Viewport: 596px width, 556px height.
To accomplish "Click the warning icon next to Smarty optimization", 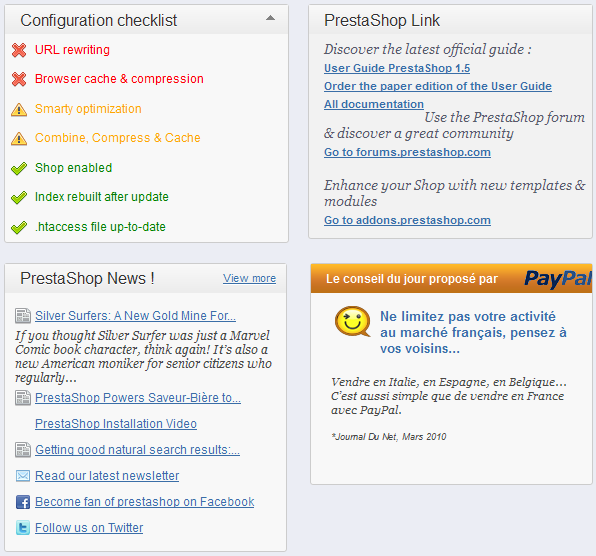I will click(19, 109).
